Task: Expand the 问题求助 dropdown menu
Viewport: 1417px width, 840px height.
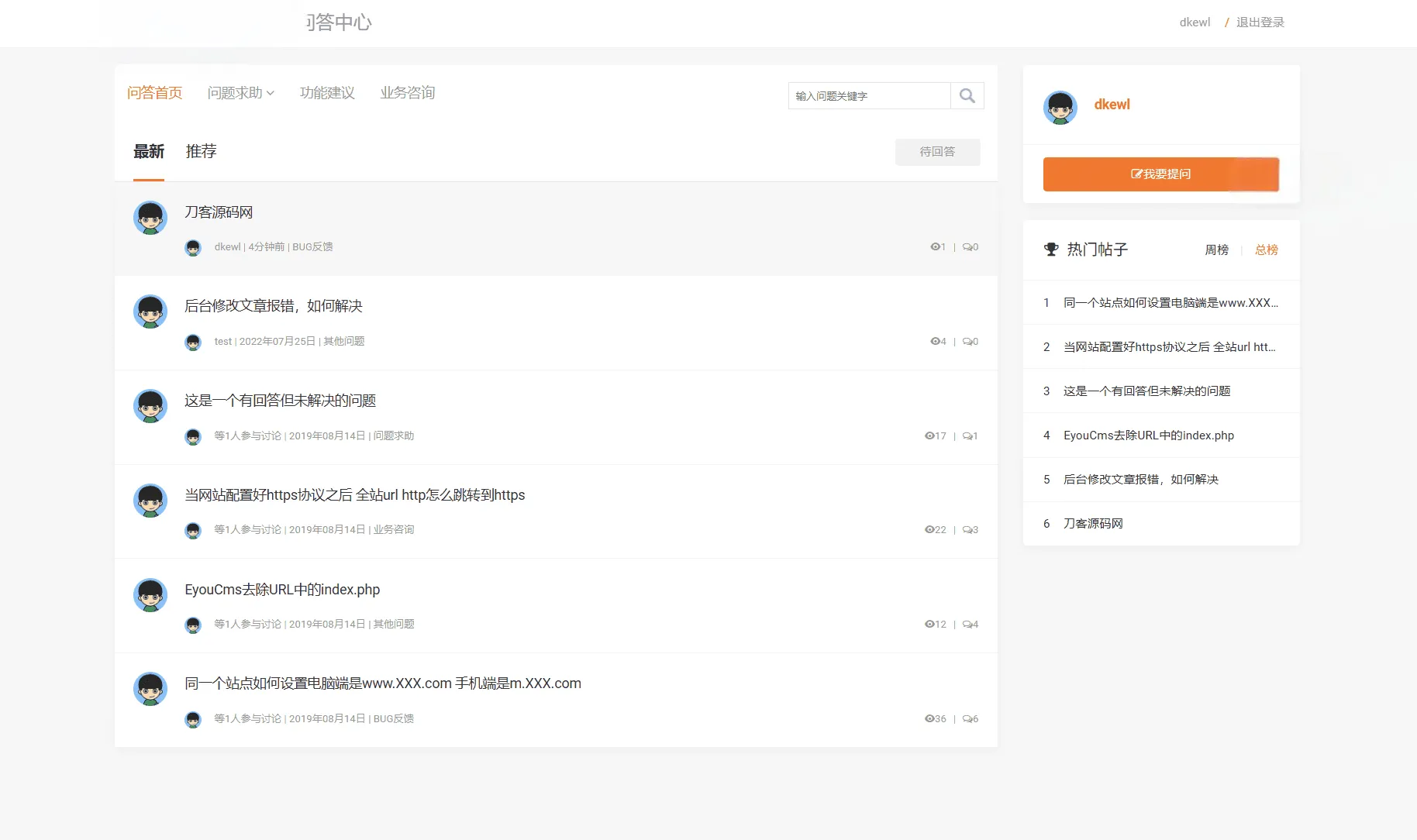Action: 241,93
